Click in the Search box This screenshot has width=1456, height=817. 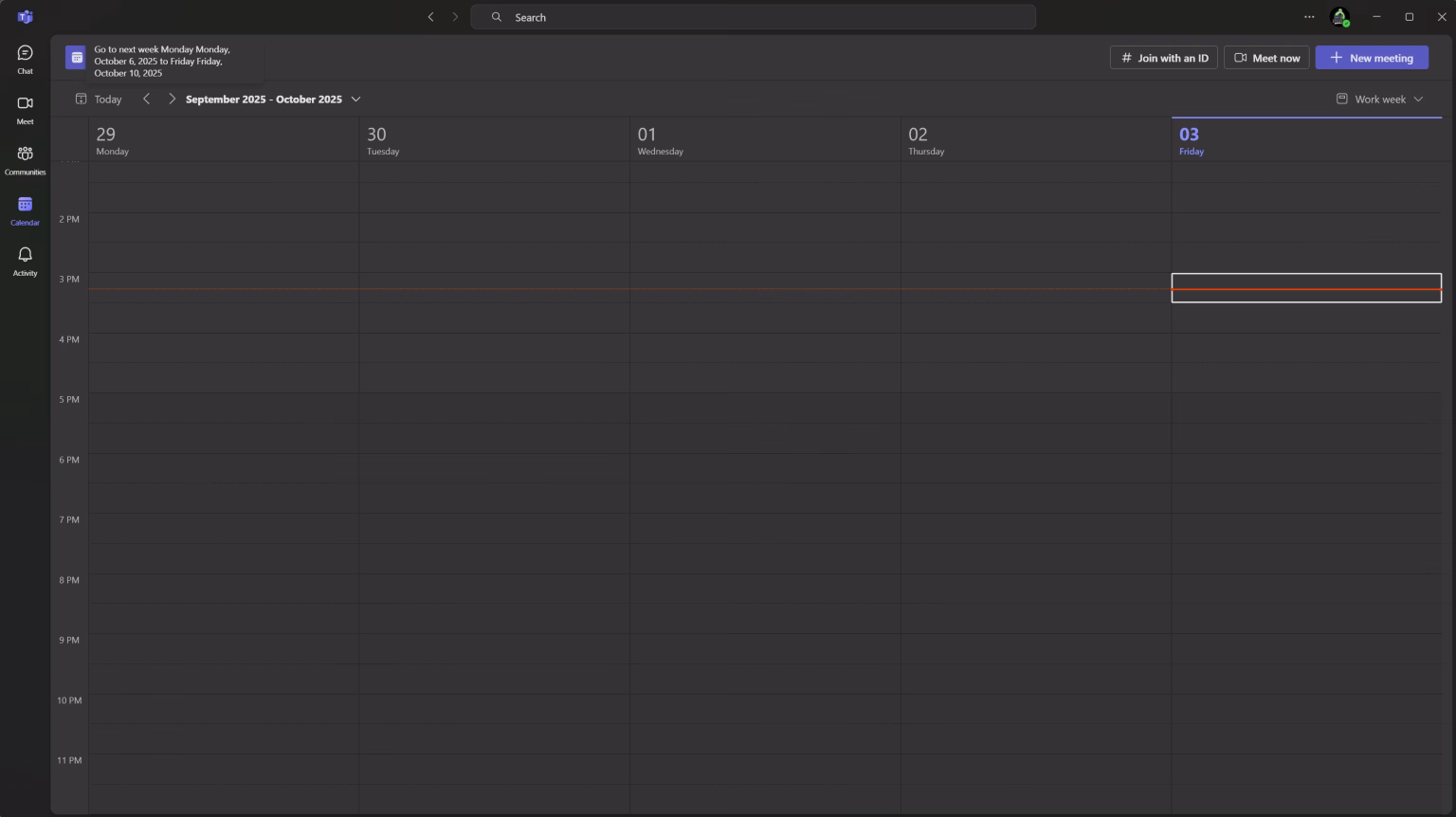tap(753, 17)
